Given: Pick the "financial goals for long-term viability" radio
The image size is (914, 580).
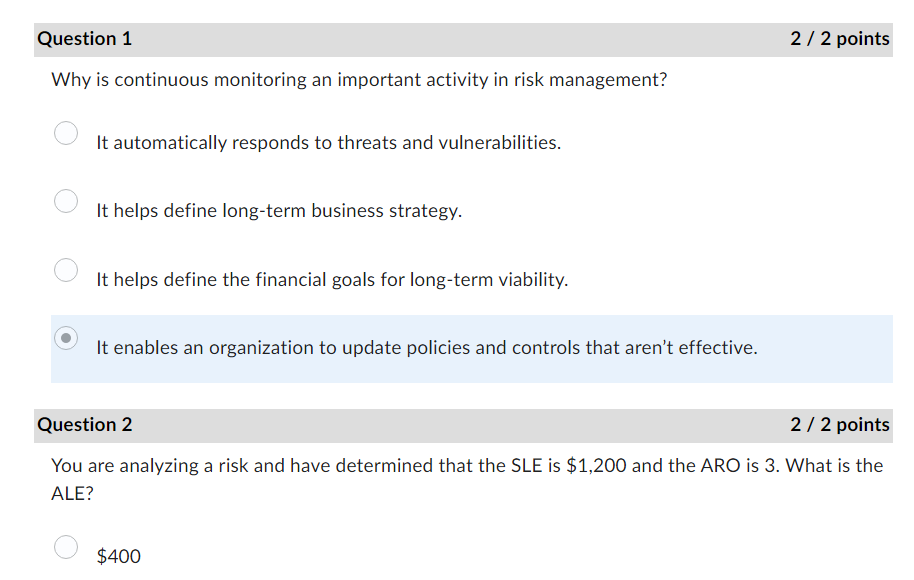Looking at the screenshot, I should (66, 270).
